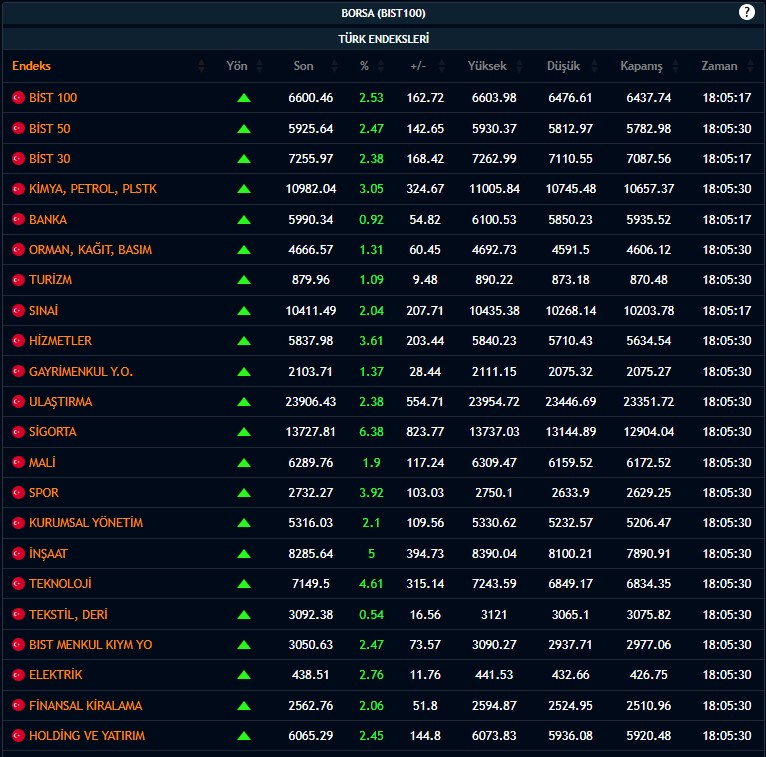Click the green up arrow in İNŞAAT row
766x757 pixels.
point(244,554)
